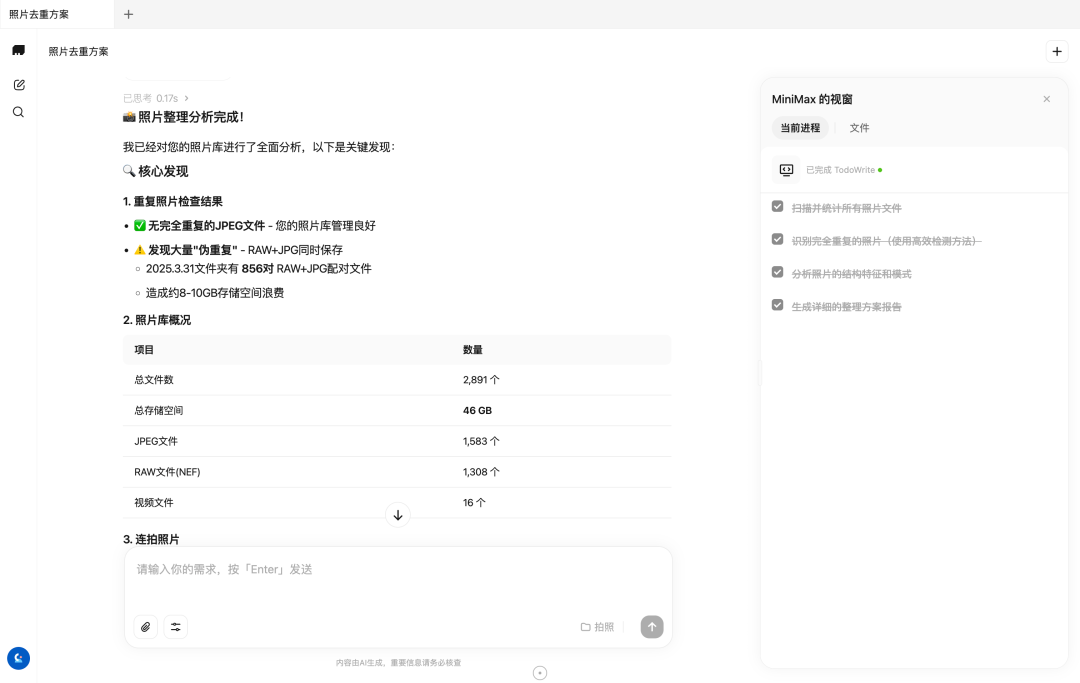Image resolution: width=1080 pixels, height=683 pixels.
Task: Click the app logo at the sidebar top
Action: coord(18,49)
